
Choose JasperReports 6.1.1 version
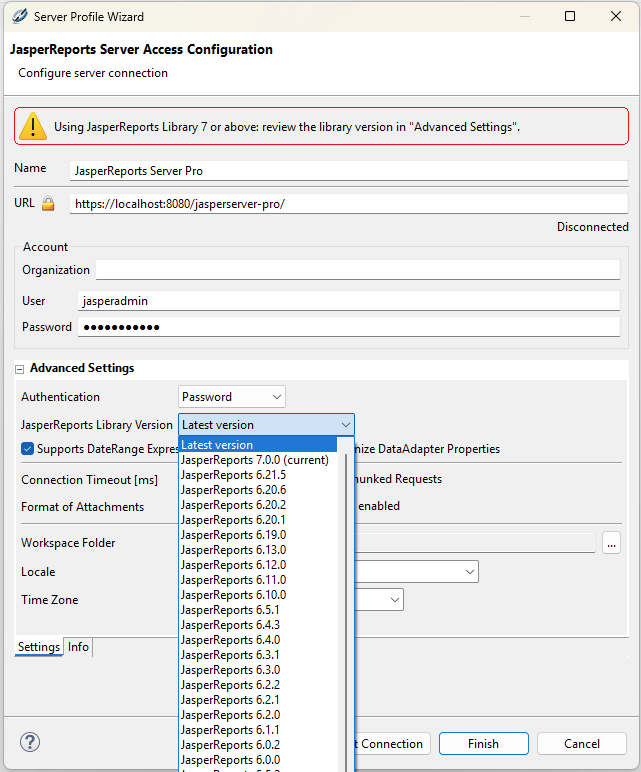[x=258, y=730]
